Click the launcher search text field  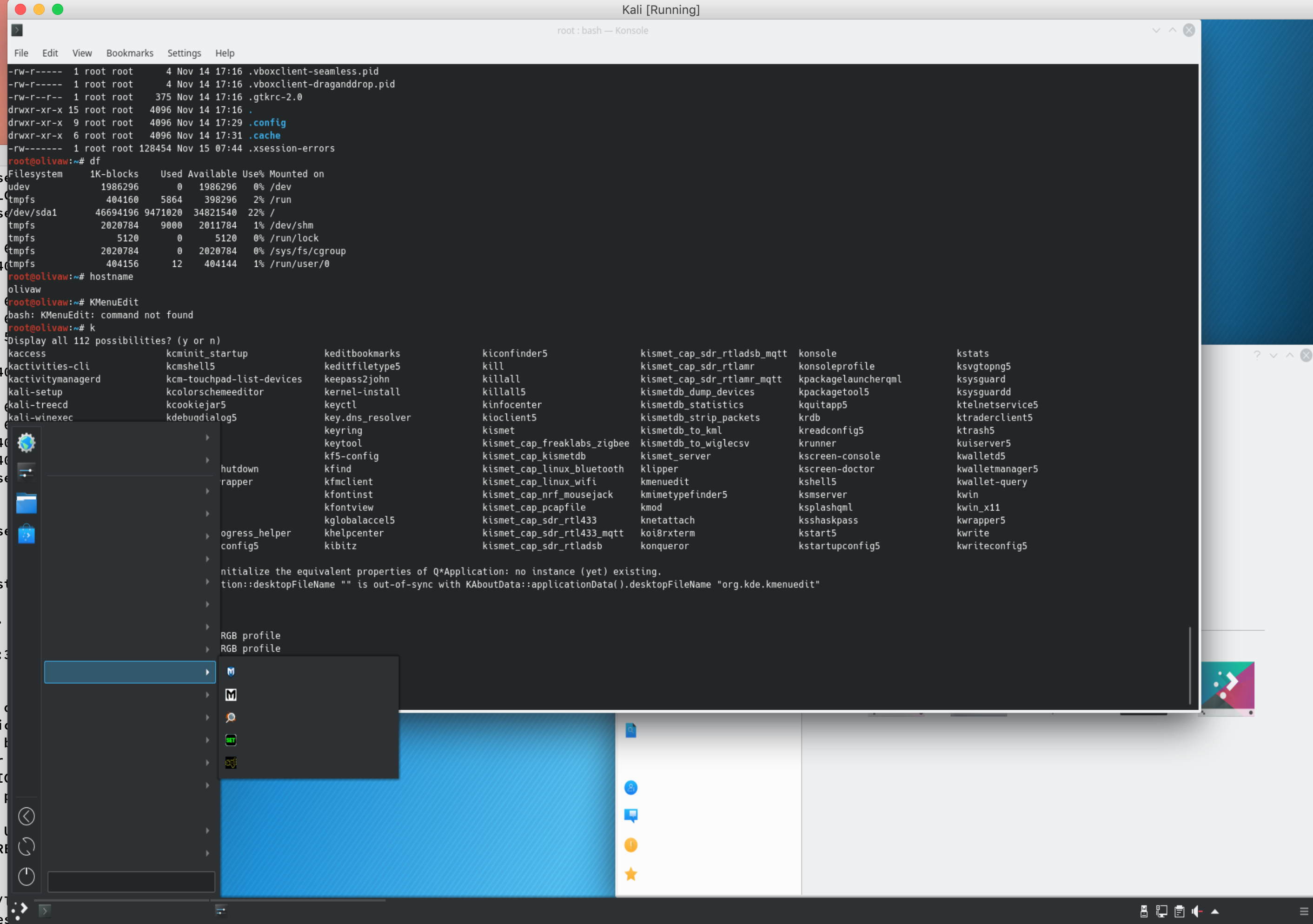(x=131, y=881)
